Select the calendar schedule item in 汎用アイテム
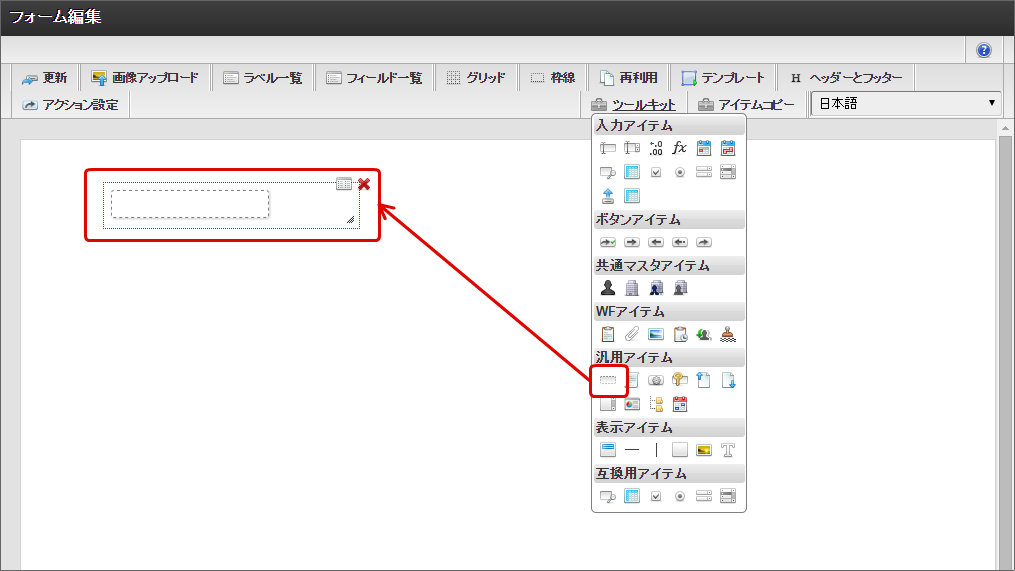The height and width of the screenshot is (571, 1015). (x=680, y=404)
